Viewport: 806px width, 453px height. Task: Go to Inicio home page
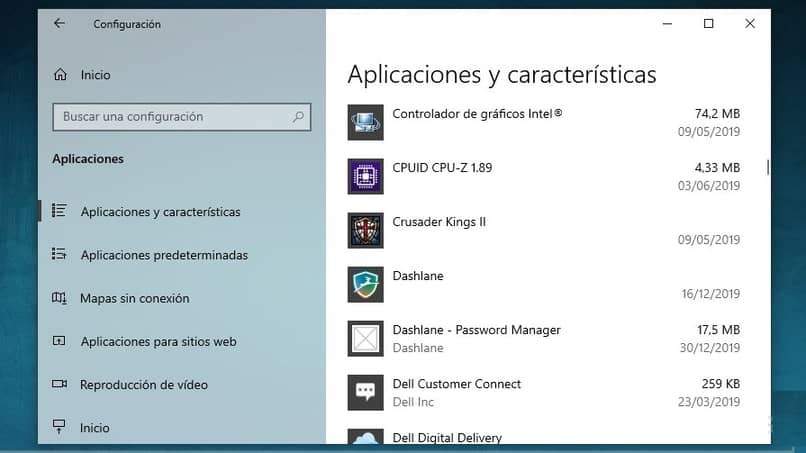click(x=95, y=75)
